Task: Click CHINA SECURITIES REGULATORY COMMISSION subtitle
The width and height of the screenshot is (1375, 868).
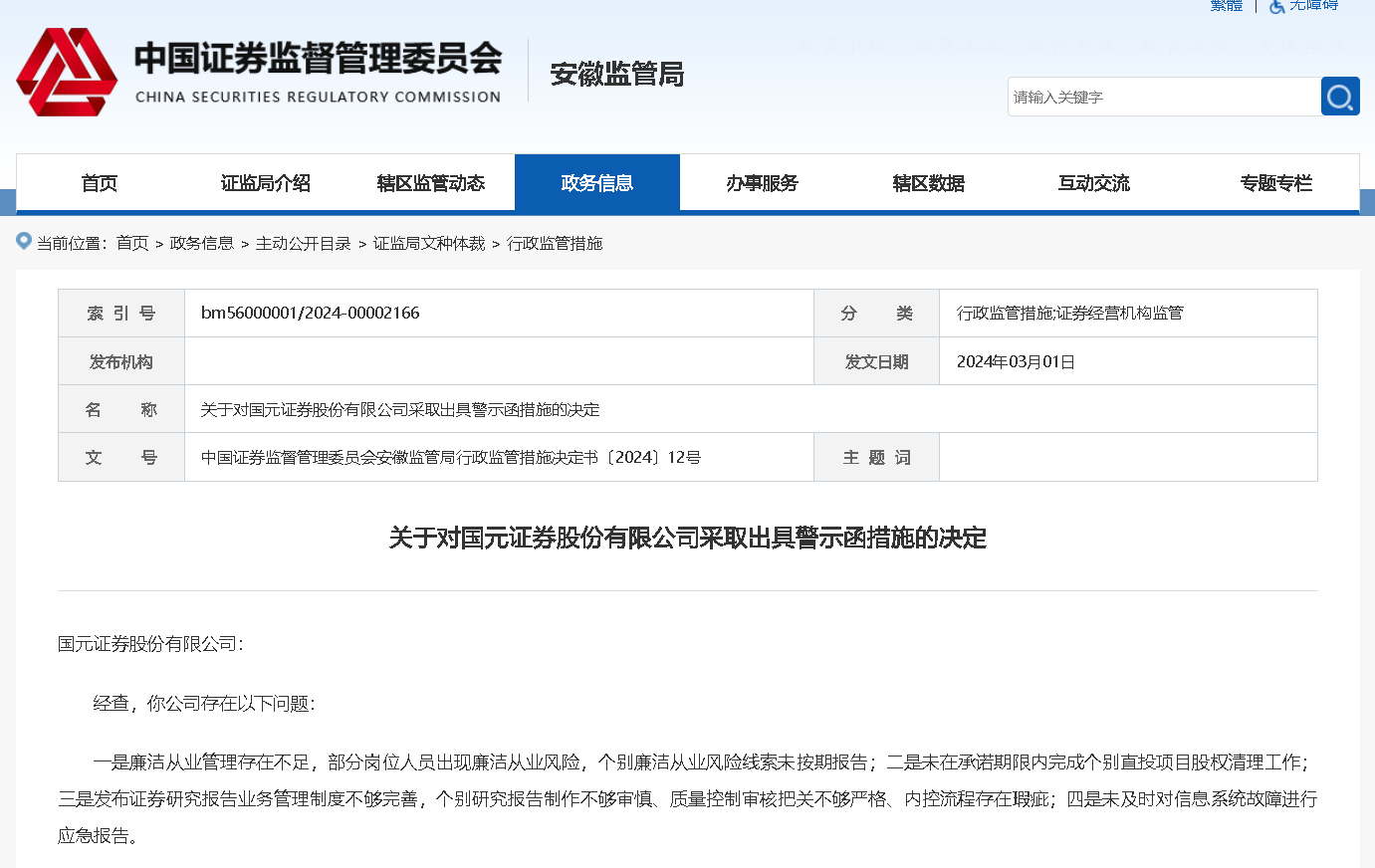Action: tap(318, 97)
